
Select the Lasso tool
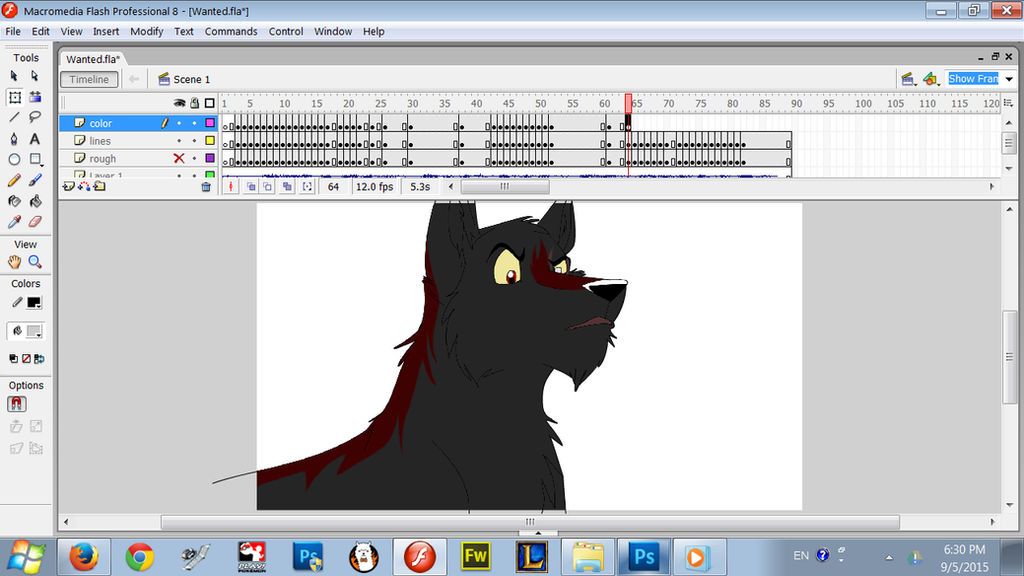pyautogui.click(x=33, y=117)
